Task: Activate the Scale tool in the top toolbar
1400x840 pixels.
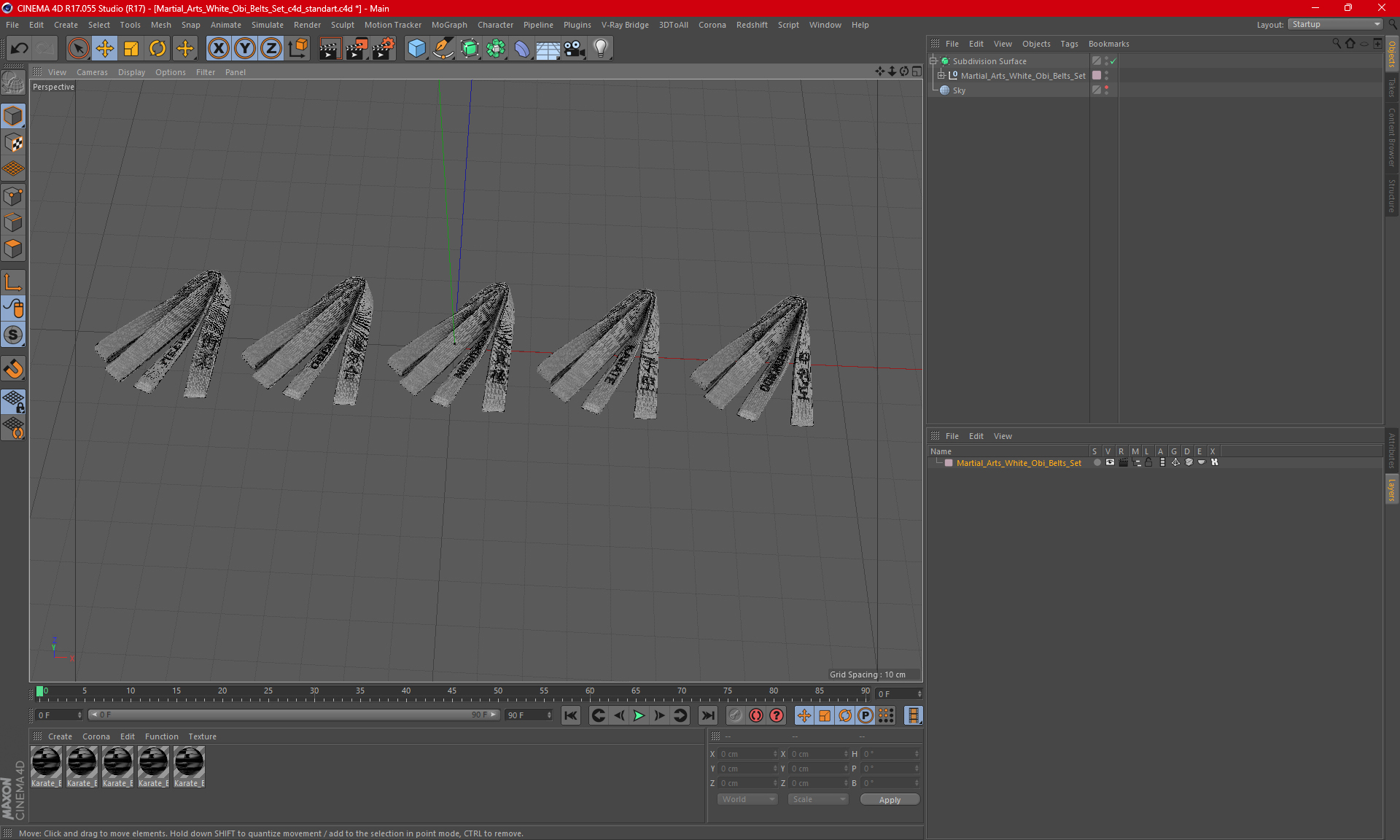Action: 131,48
